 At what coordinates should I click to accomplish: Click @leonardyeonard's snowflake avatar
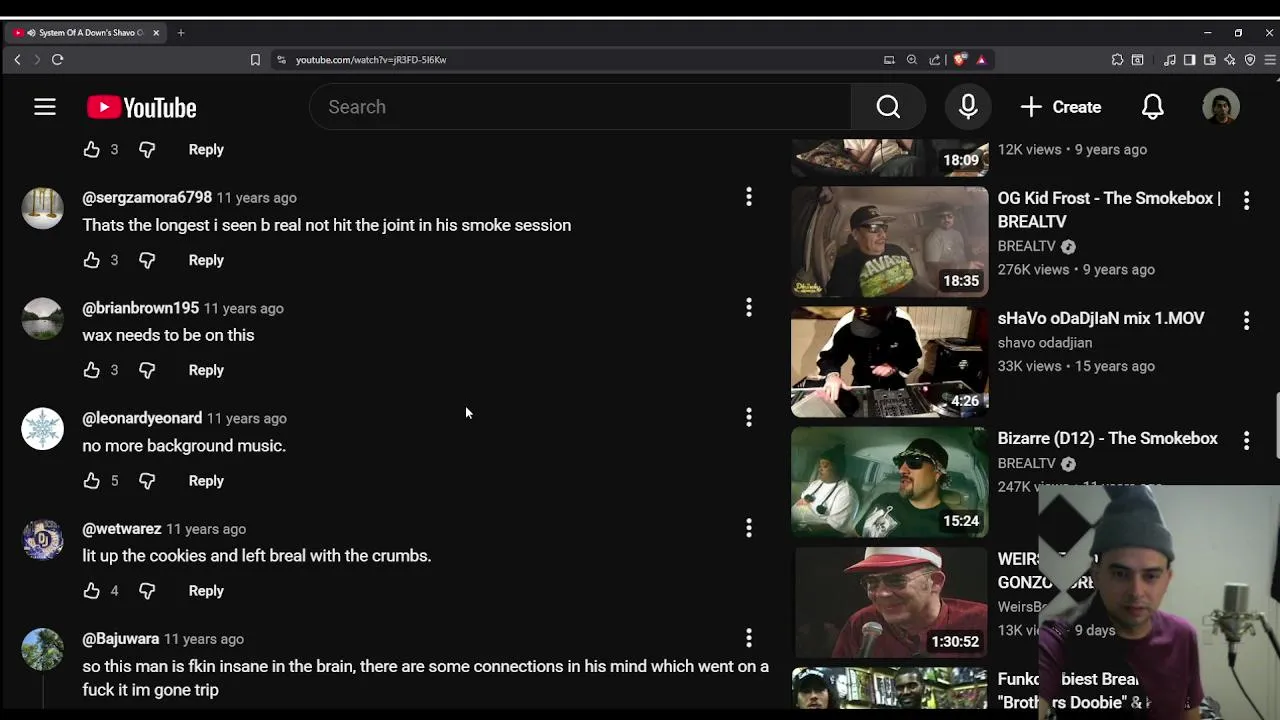(x=42, y=429)
